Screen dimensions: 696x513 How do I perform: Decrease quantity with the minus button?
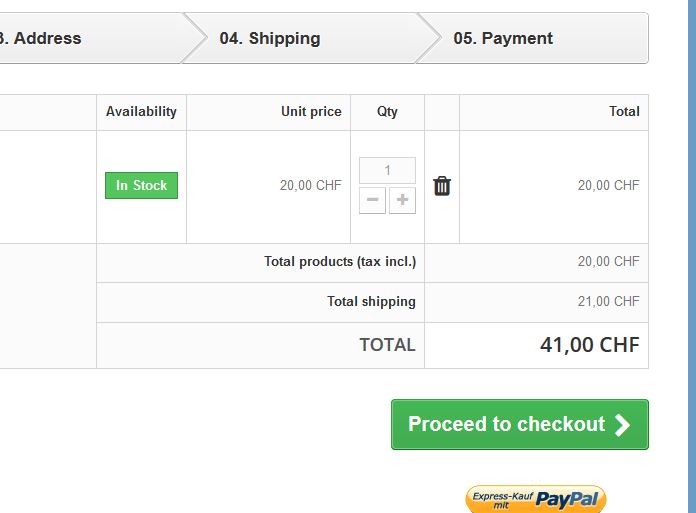(373, 200)
